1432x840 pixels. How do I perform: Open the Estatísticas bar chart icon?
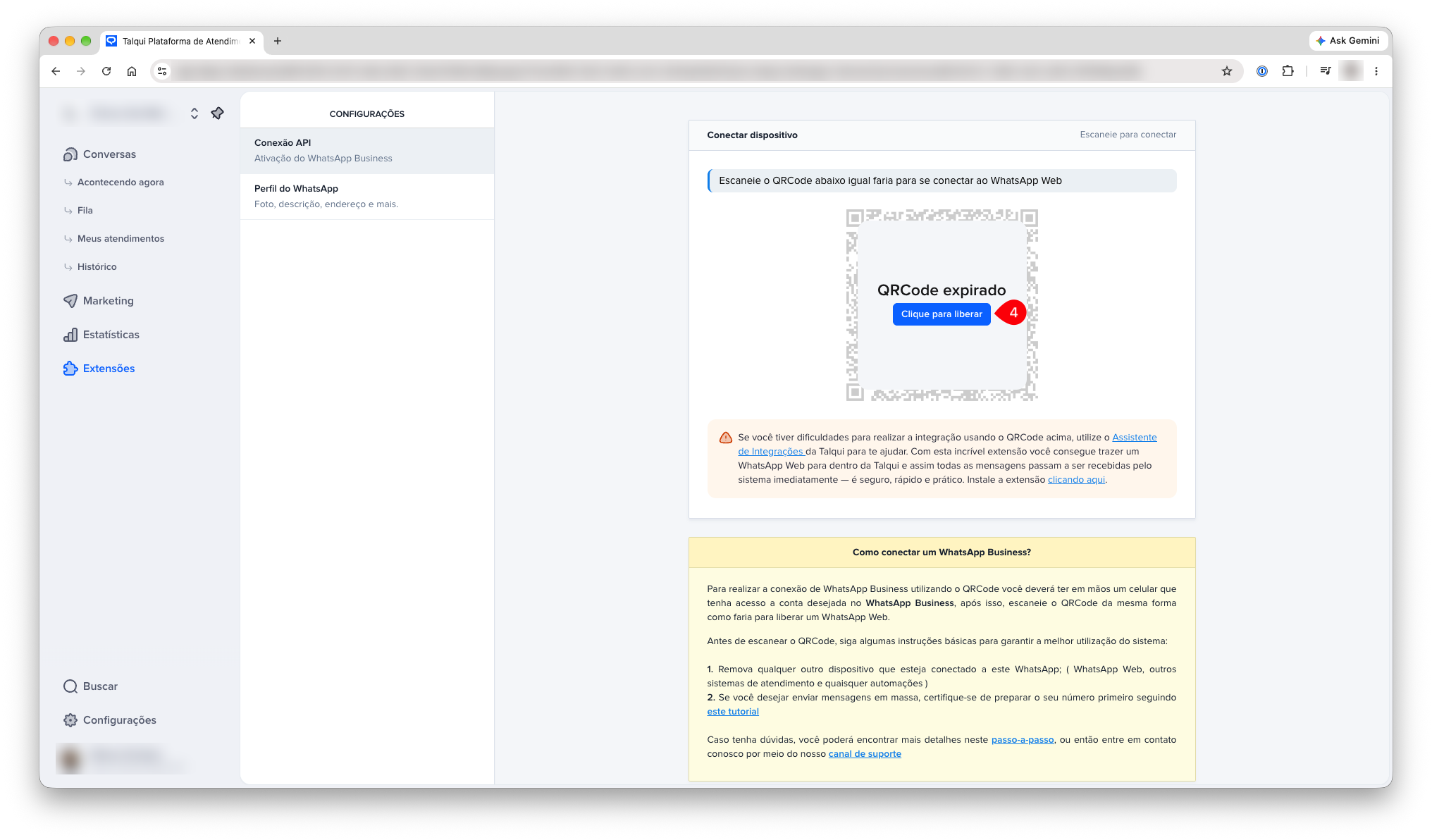coord(70,335)
